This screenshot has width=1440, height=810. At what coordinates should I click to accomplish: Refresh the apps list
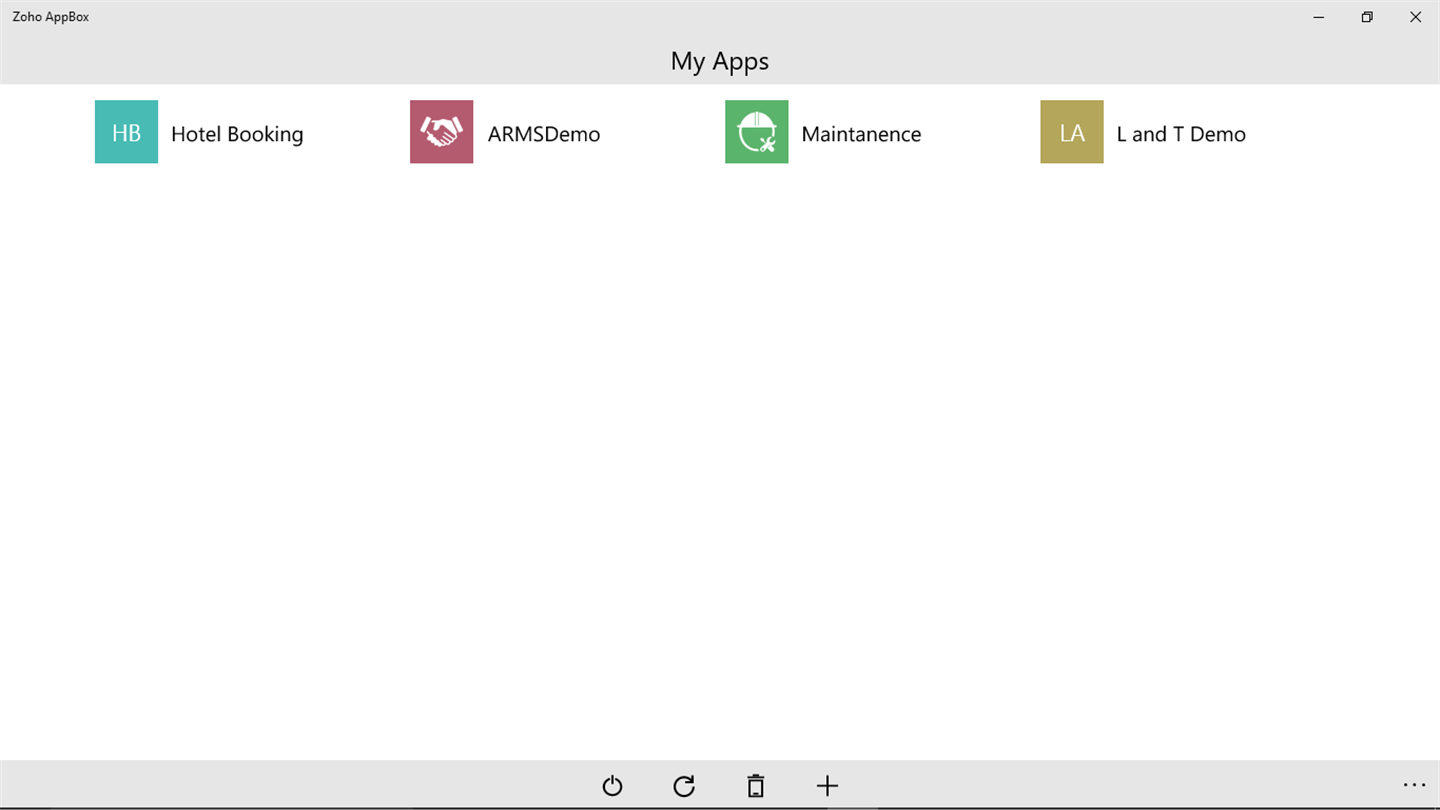tap(684, 786)
